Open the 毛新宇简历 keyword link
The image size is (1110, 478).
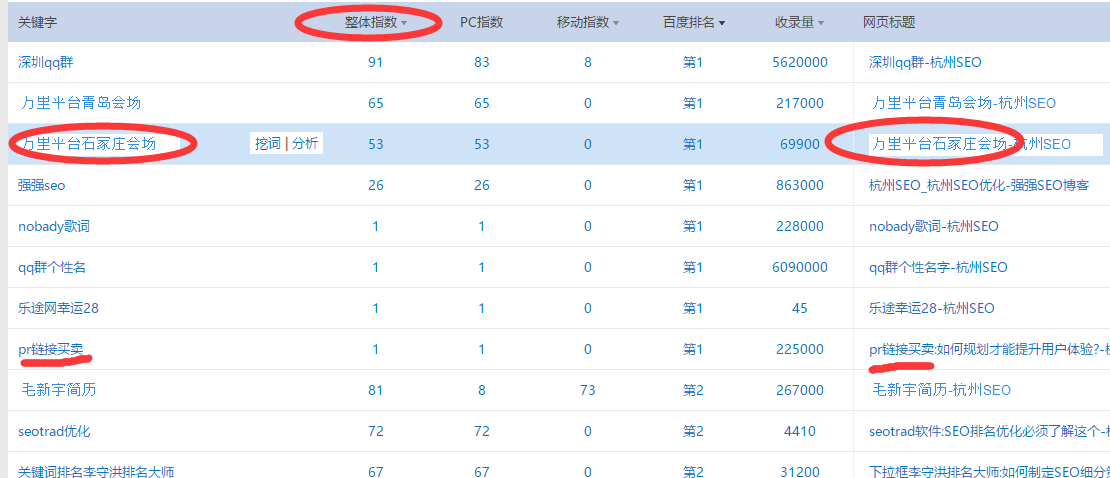coord(59,390)
